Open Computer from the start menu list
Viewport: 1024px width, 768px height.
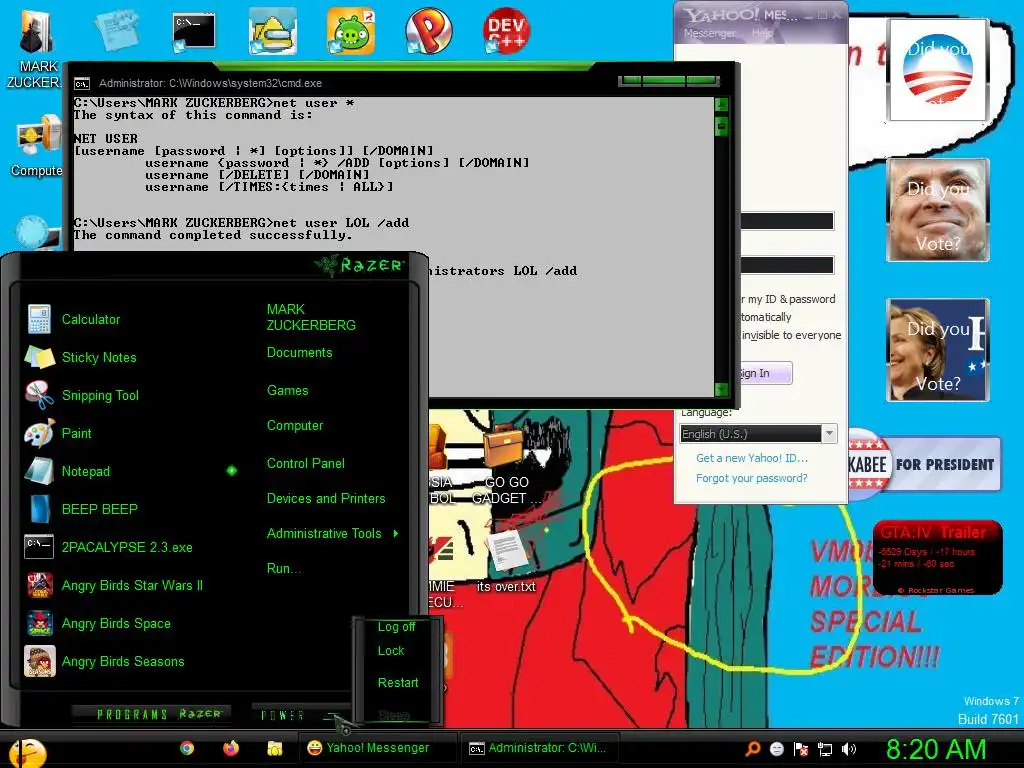[x=295, y=426]
